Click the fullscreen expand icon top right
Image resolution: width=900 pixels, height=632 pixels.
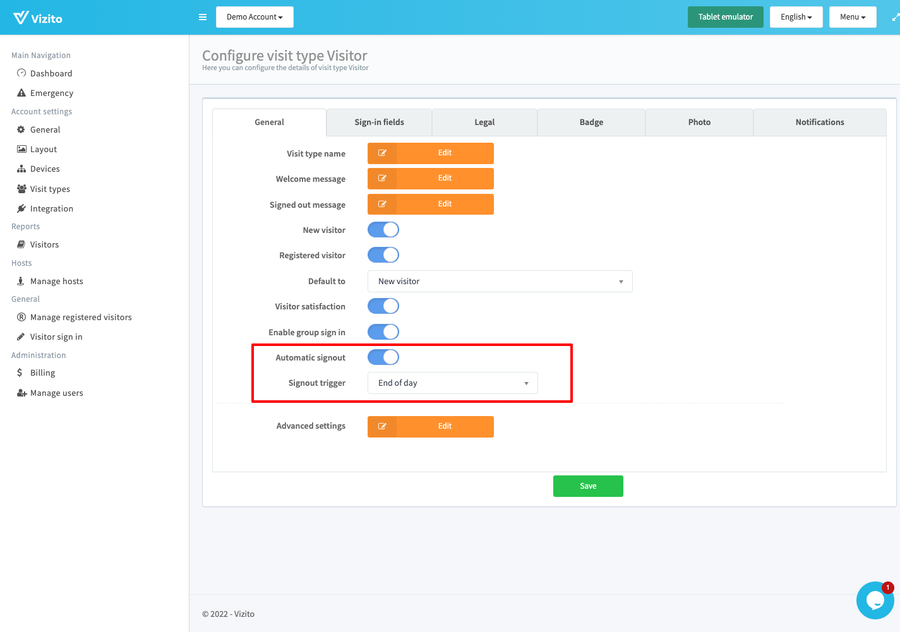point(895,17)
